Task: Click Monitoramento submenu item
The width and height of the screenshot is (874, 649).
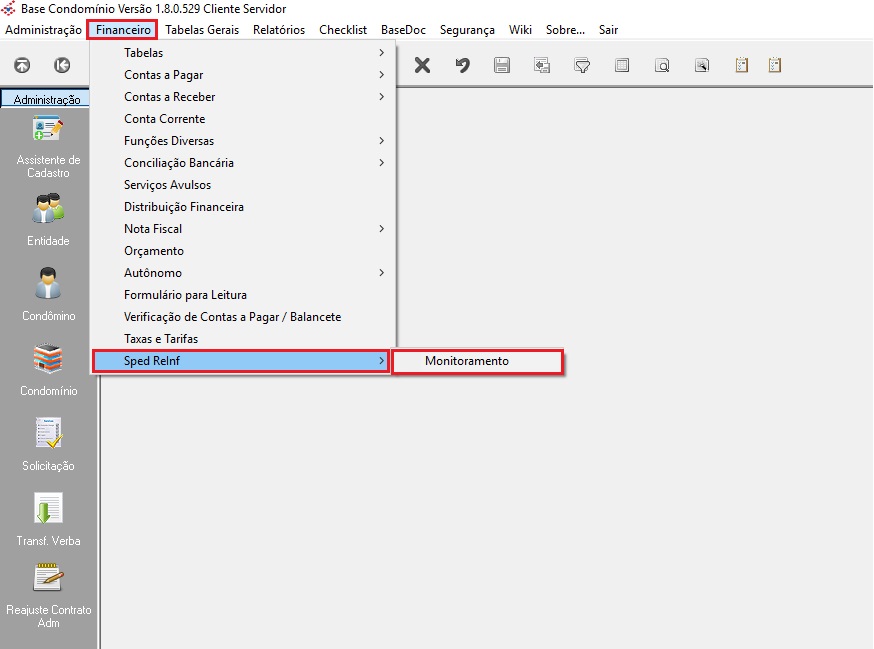Action: pos(478,361)
